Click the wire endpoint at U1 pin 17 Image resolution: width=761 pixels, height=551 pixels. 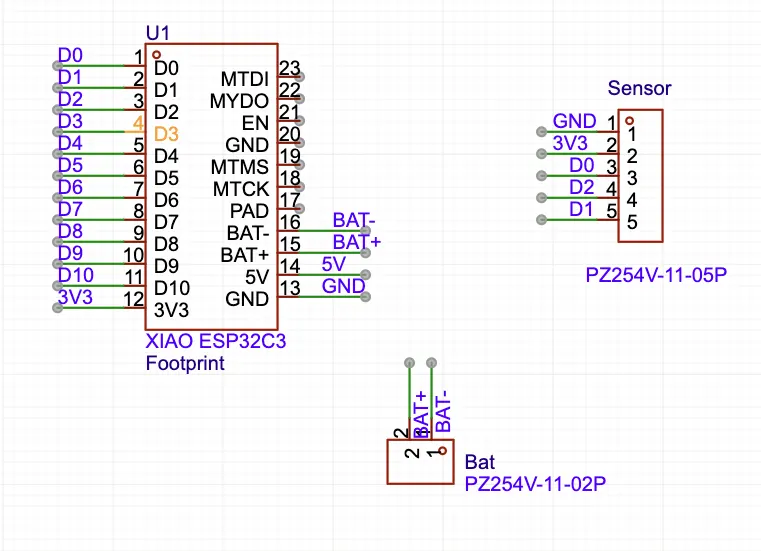coord(299,208)
